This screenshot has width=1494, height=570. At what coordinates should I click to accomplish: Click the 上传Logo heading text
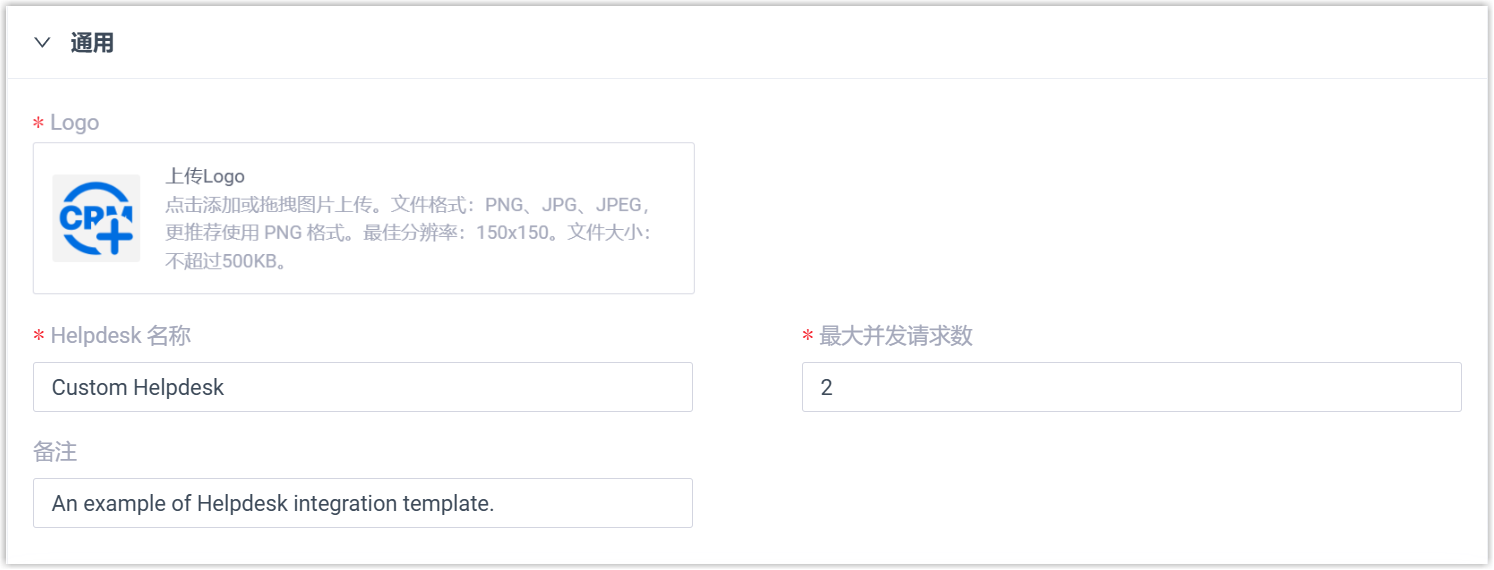click(205, 177)
